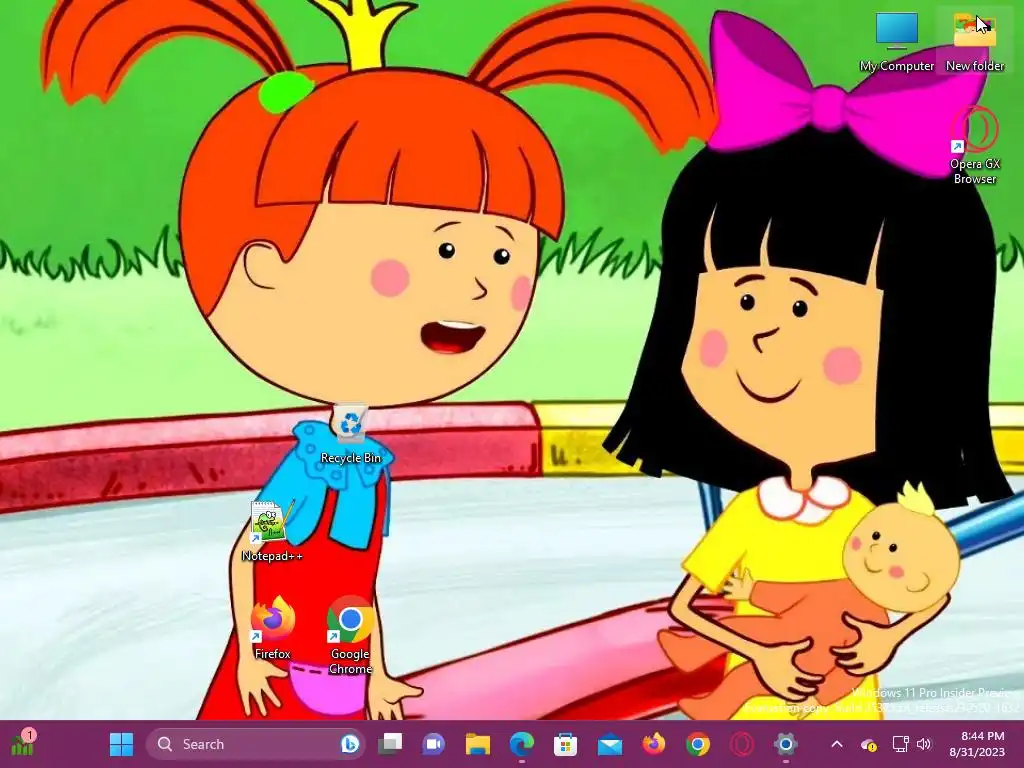The width and height of the screenshot is (1024, 768).
Task: Open Microsoft Store from the taskbar
Action: click(565, 744)
